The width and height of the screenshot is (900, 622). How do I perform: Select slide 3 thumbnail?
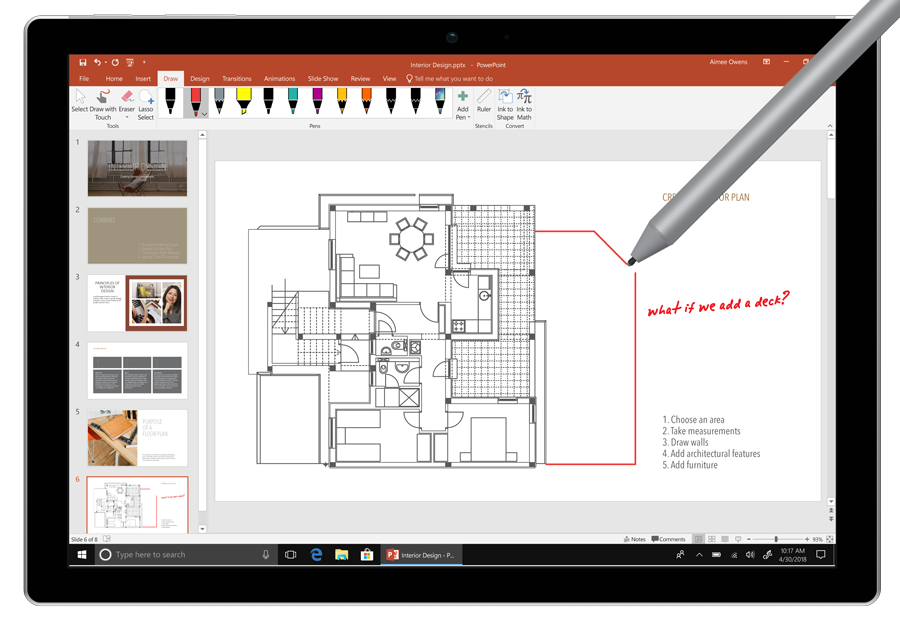point(136,302)
